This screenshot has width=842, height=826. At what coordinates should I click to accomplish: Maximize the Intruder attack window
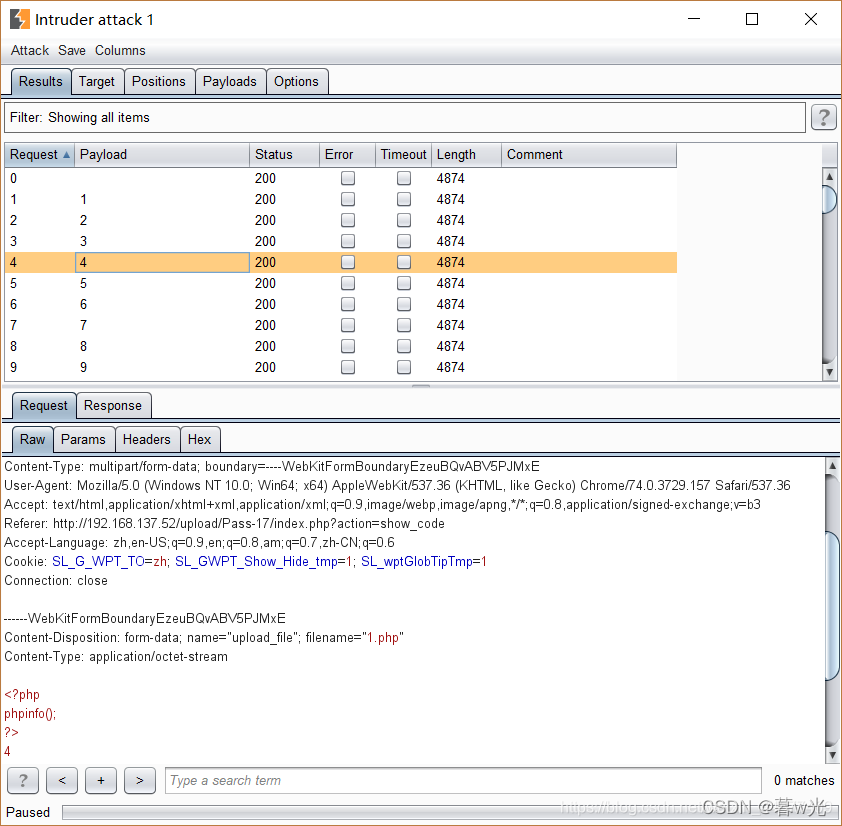(752, 19)
